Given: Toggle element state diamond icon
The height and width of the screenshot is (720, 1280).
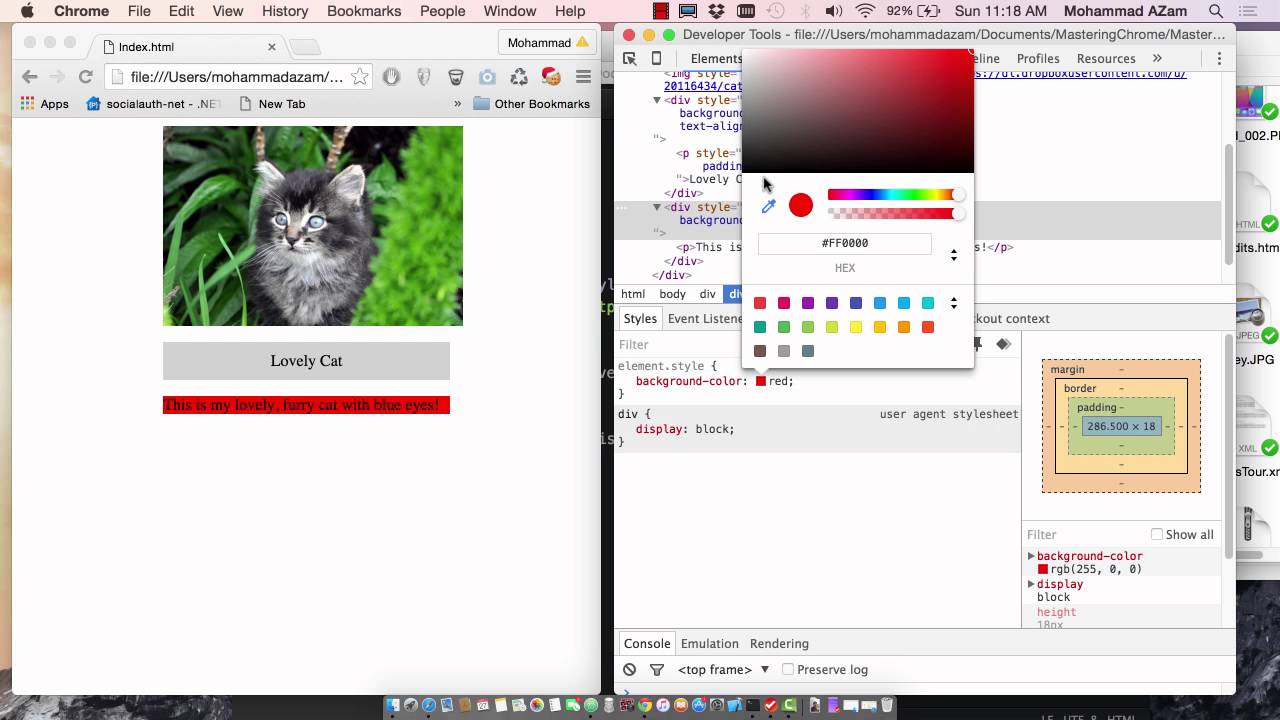Looking at the screenshot, I should (1003, 344).
